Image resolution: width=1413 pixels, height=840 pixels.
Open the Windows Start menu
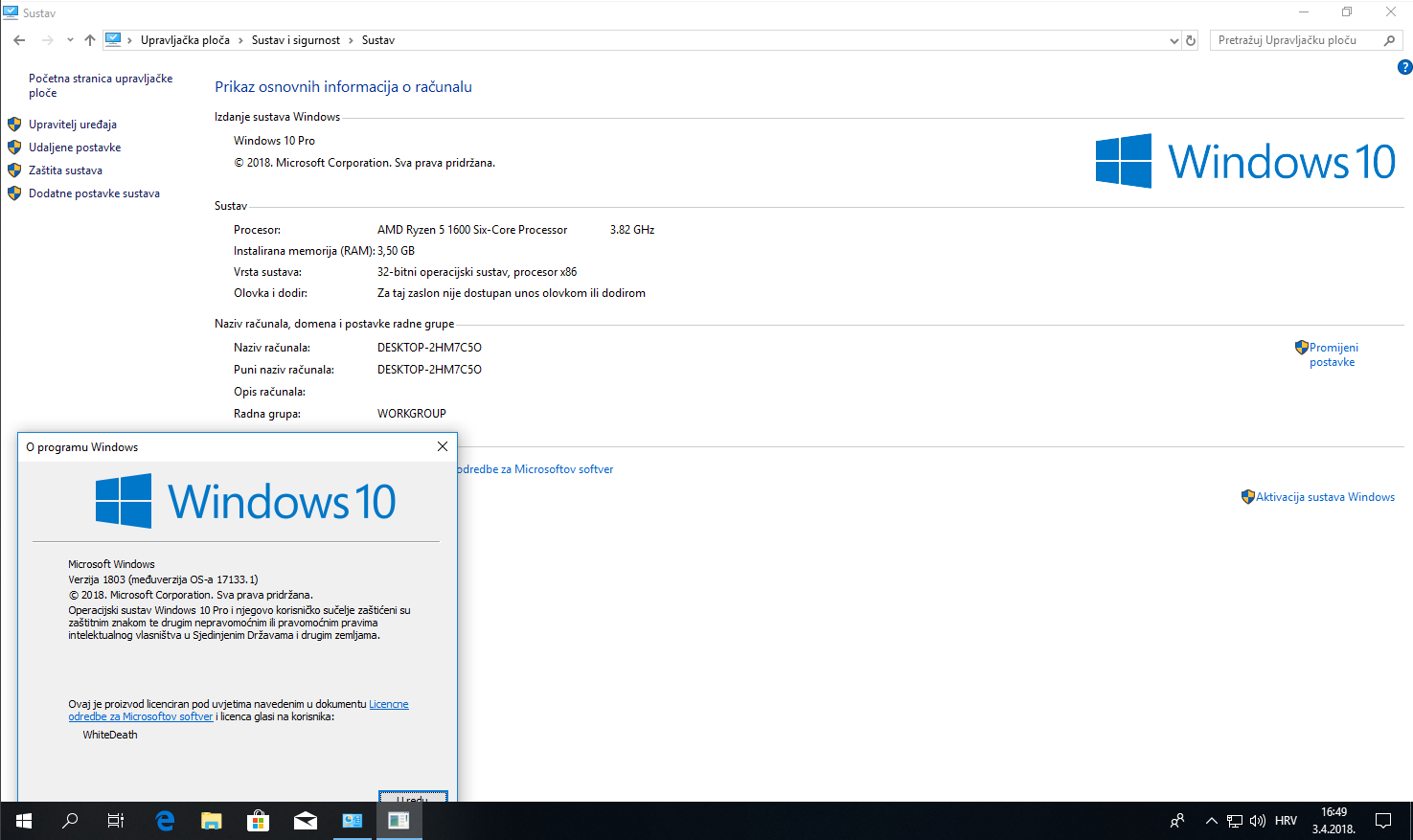tap(24, 821)
